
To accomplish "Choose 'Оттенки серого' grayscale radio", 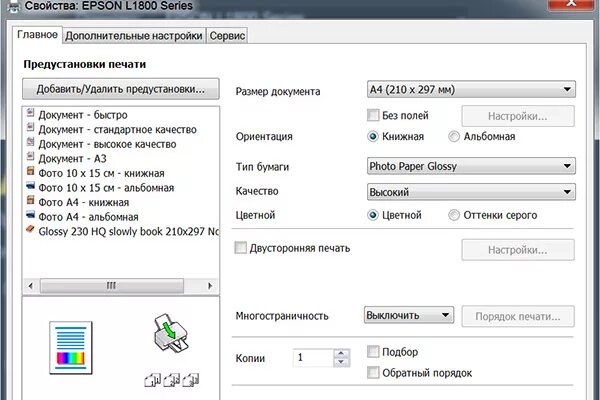I will (x=454, y=215).
